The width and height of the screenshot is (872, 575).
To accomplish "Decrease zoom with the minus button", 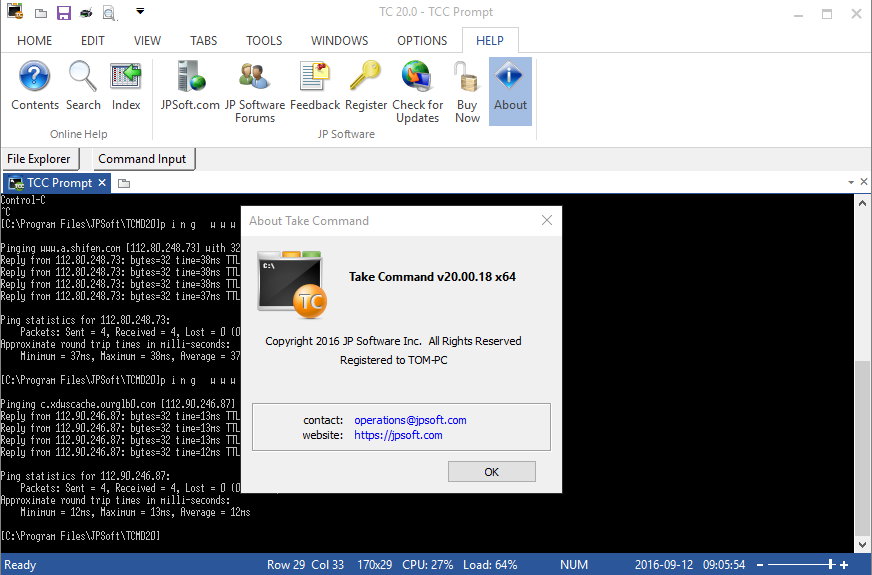I will tap(760, 565).
